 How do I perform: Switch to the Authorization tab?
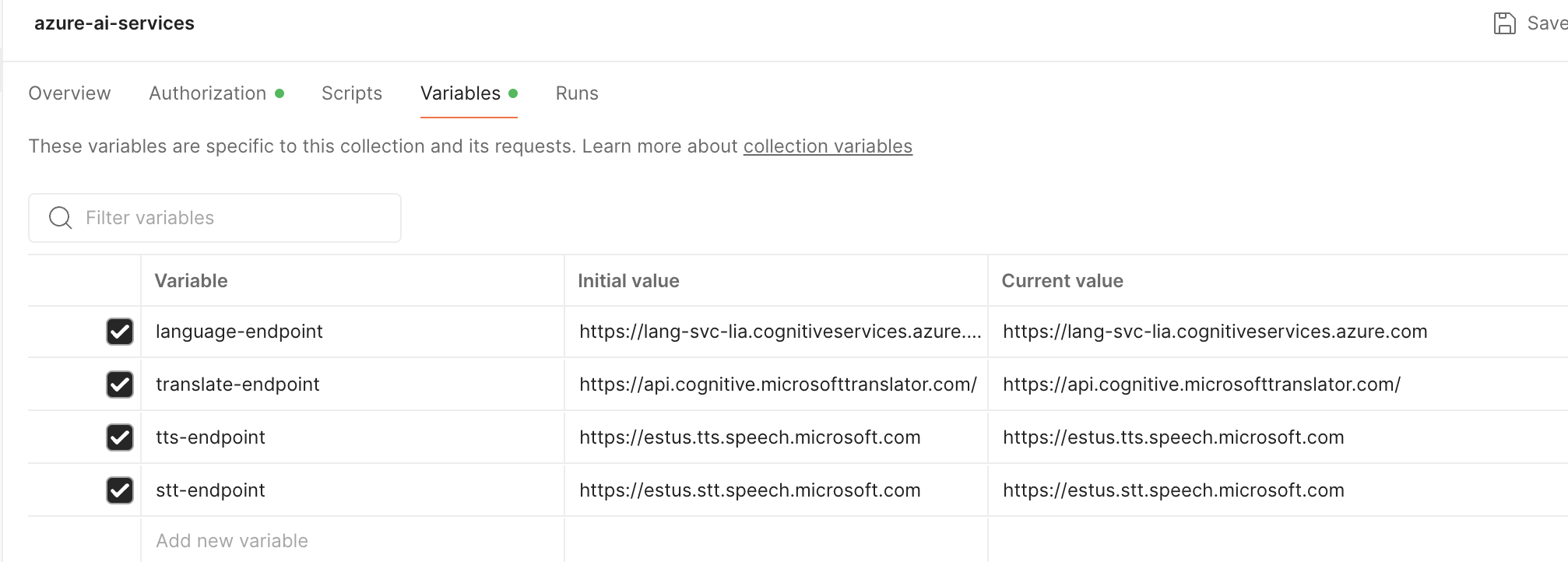tap(208, 93)
